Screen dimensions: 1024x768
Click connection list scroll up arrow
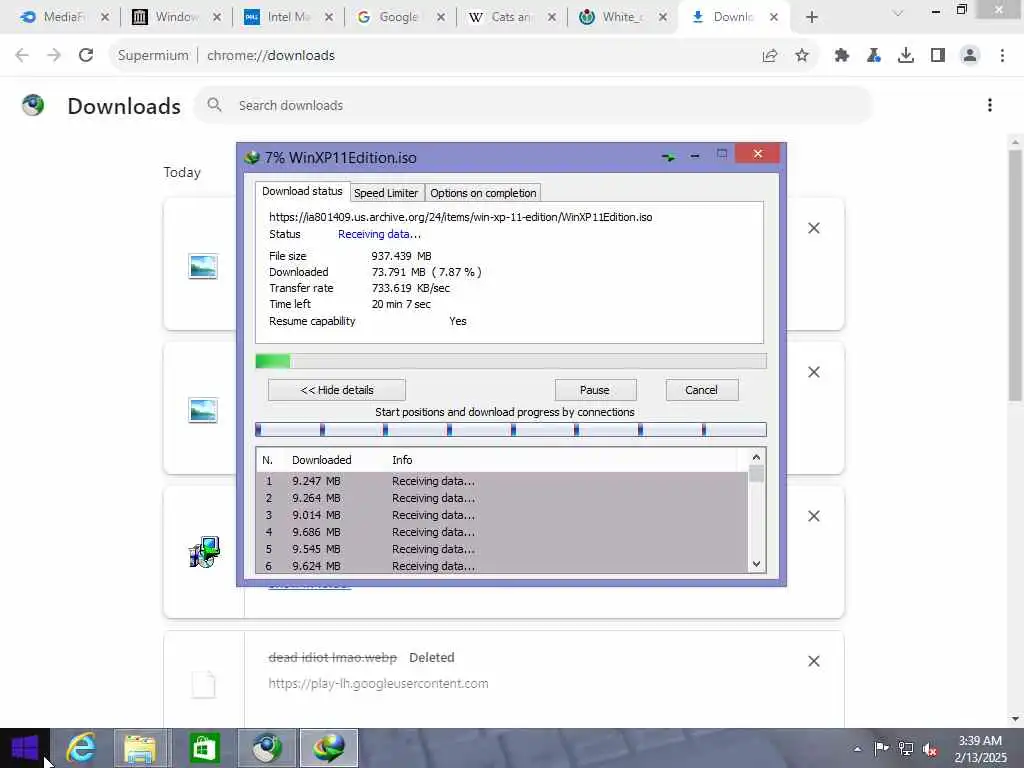pos(756,457)
